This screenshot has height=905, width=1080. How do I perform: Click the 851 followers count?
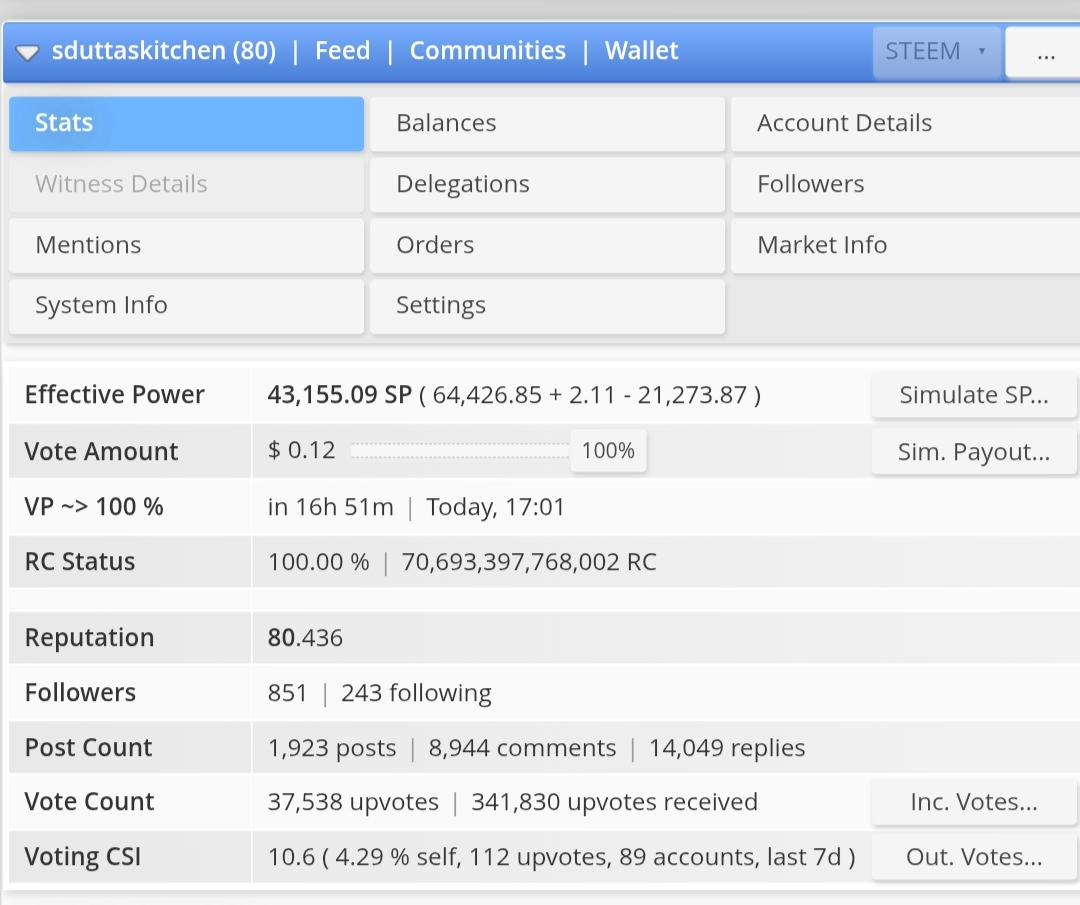click(x=287, y=693)
